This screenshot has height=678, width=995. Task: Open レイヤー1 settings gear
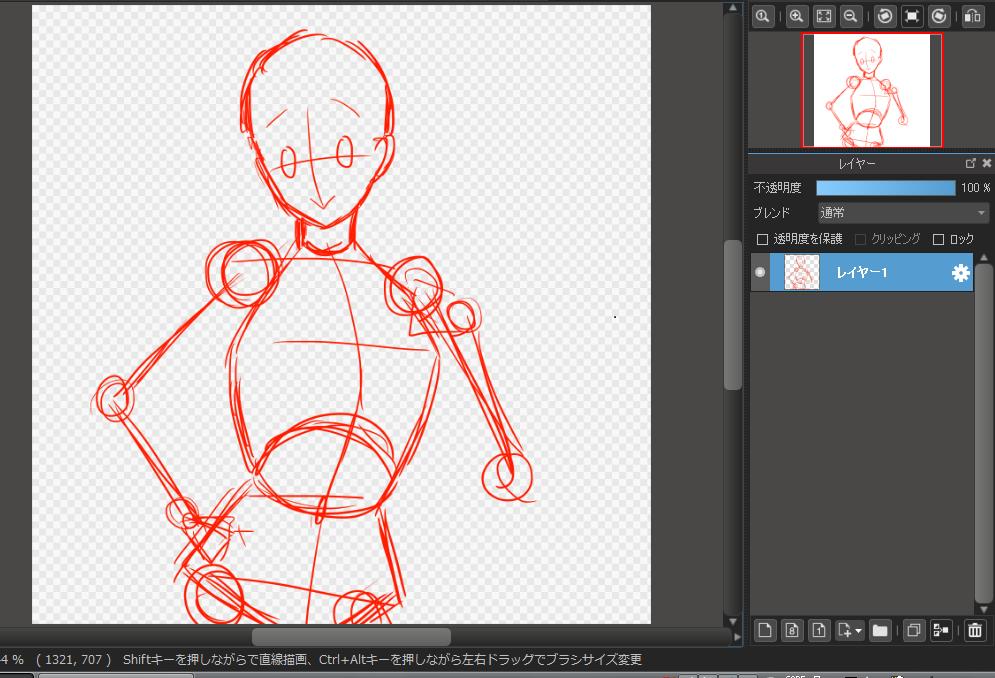960,272
